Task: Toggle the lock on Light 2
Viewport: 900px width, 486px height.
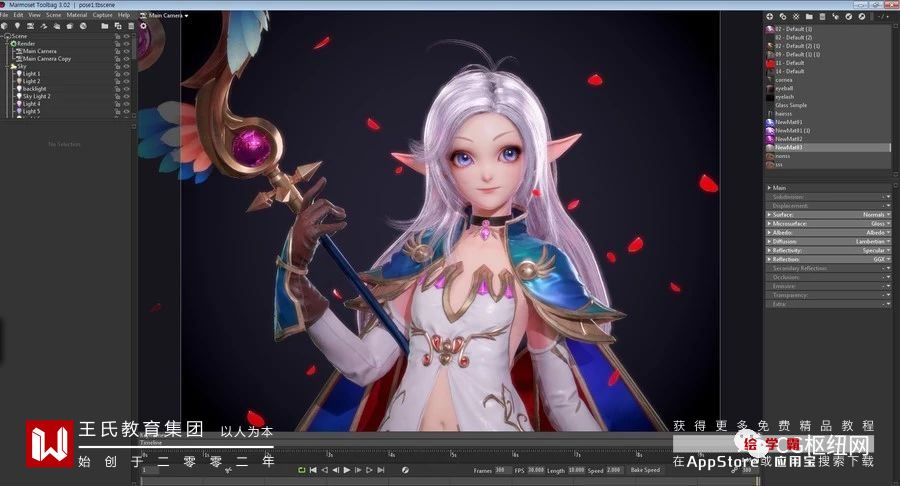Action: pos(118,81)
